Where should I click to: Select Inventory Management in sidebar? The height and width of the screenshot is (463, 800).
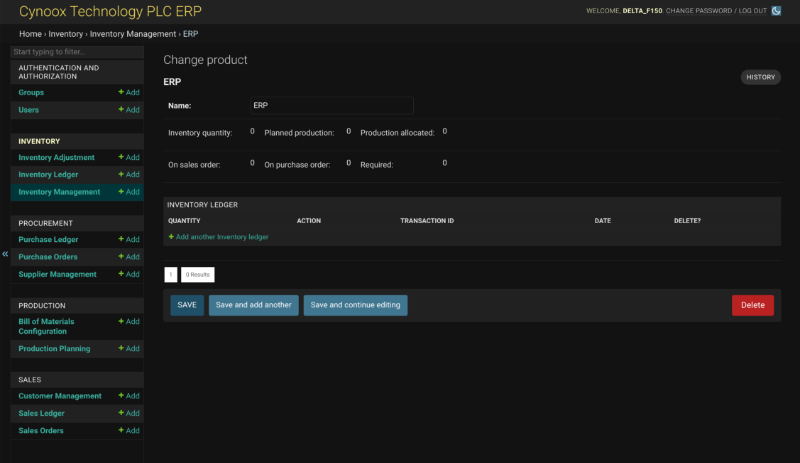[x=59, y=192]
